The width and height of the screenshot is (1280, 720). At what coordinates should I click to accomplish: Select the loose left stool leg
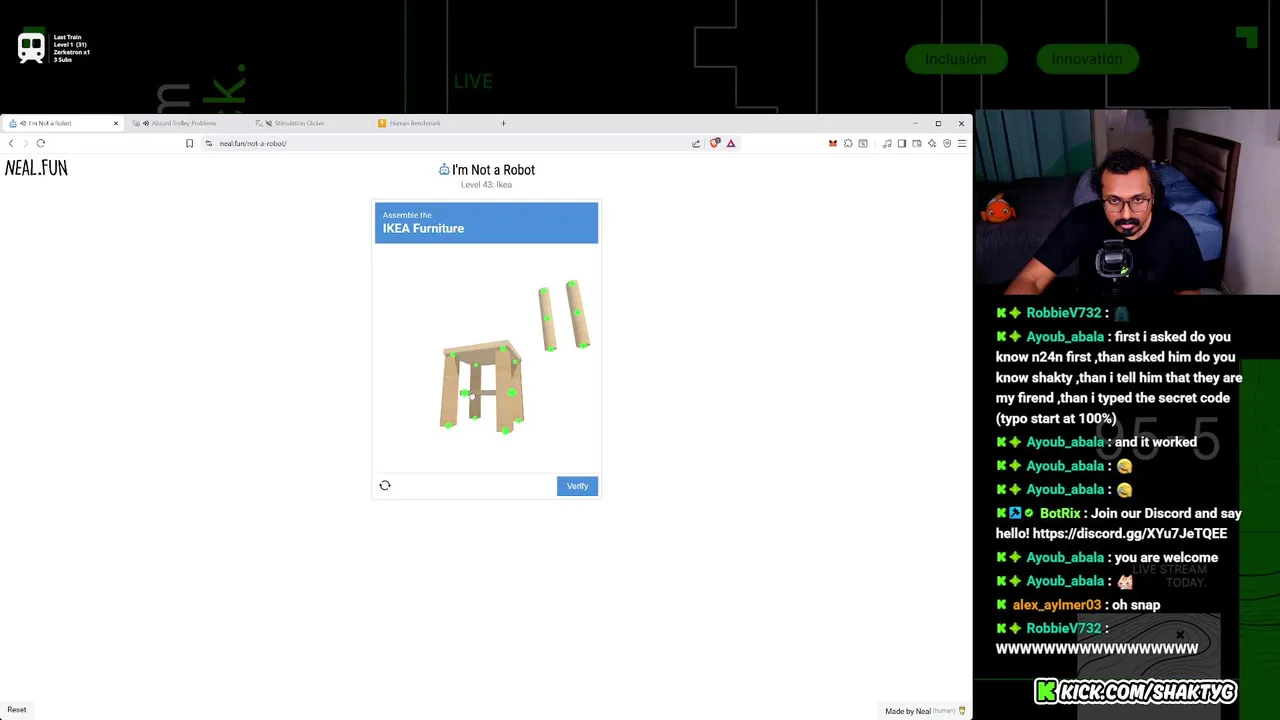[547, 319]
